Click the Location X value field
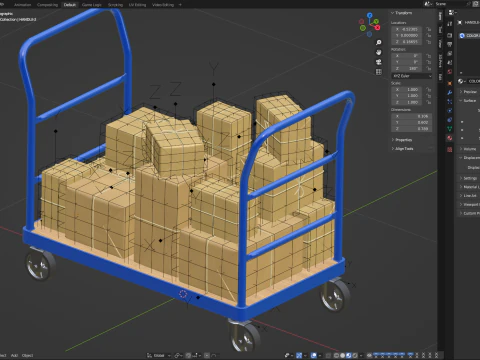Screen dimensions: 480x360 (407, 29)
